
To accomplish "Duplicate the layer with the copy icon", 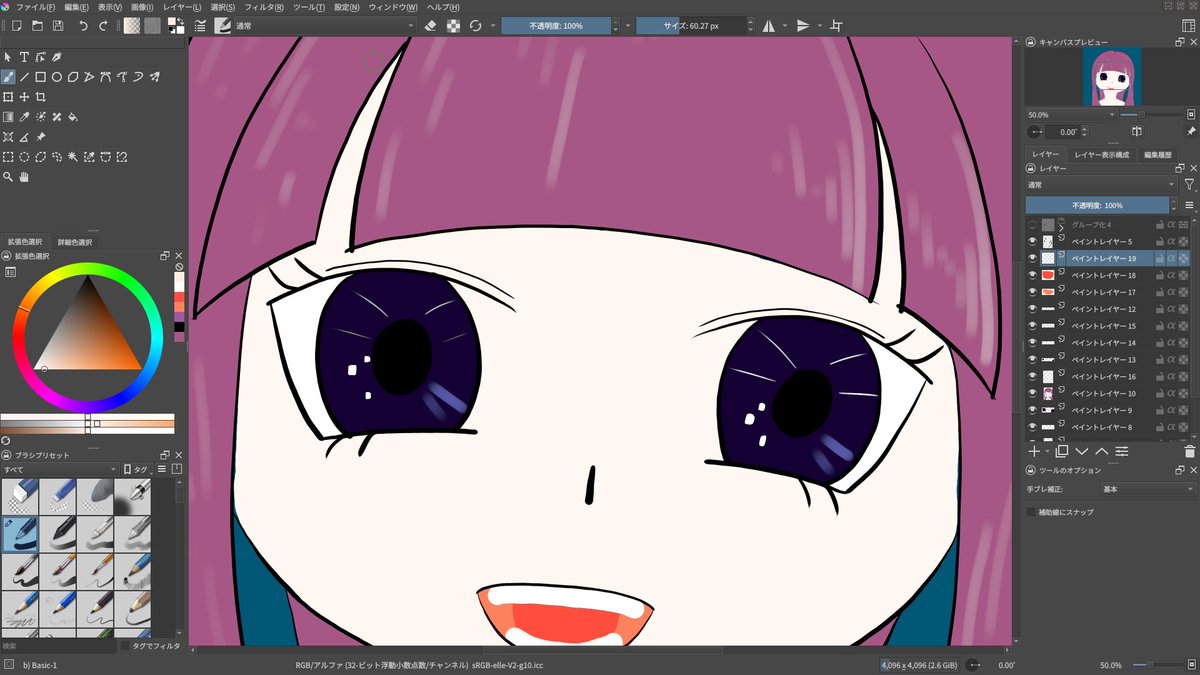I will click(x=1062, y=451).
